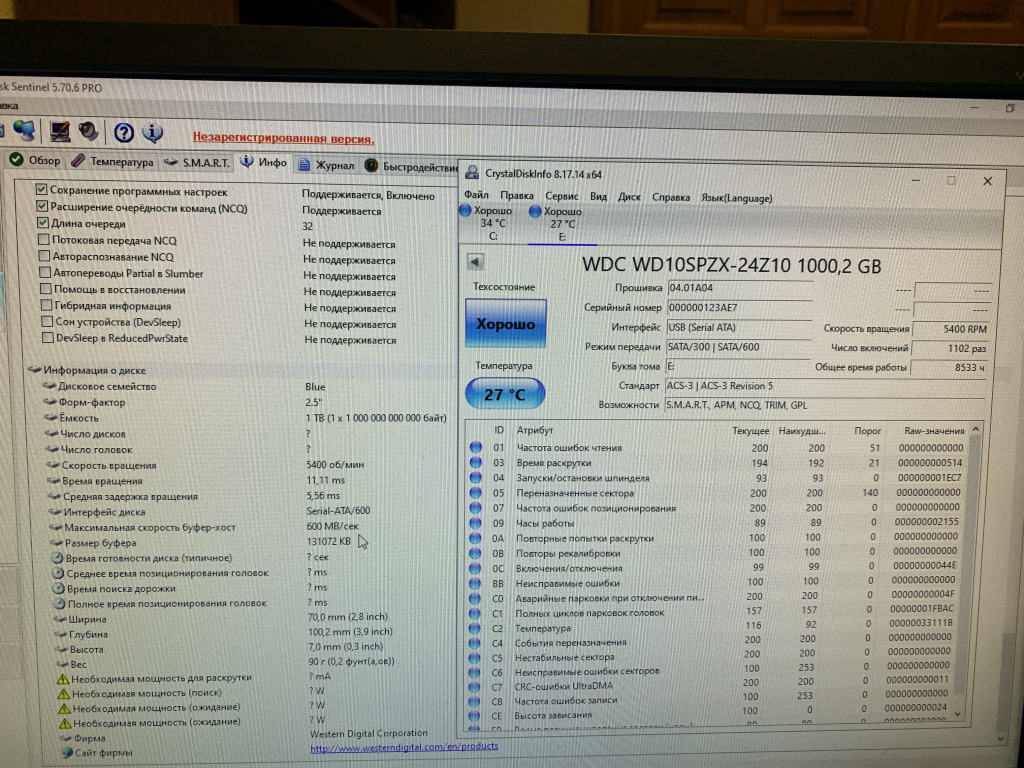The width and height of the screenshot is (1024, 768).
Task: Click the big Хорошо health status button
Action: click(505, 323)
